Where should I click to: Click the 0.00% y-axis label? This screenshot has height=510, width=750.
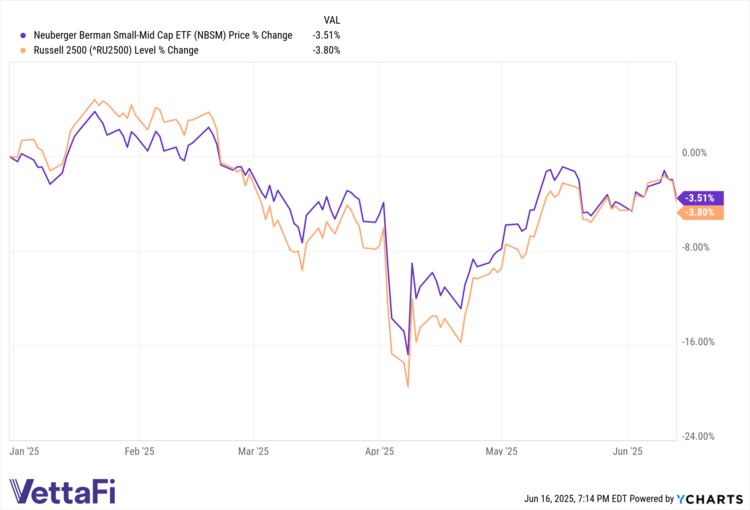[694, 153]
